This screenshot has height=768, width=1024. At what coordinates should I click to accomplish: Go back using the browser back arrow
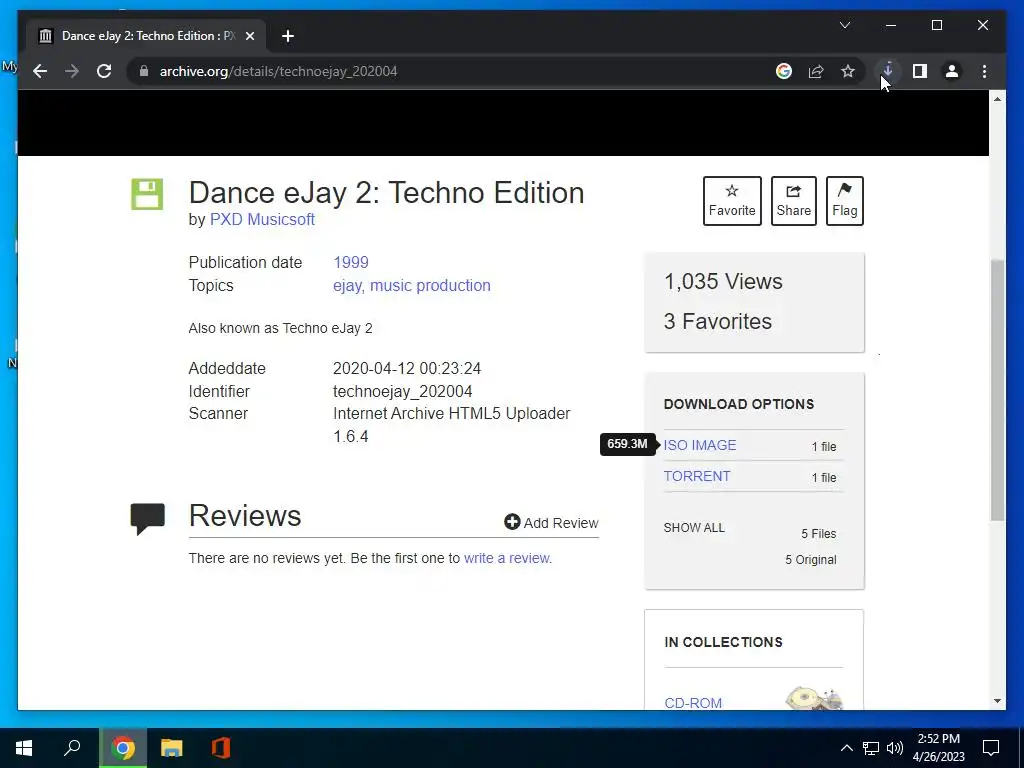pos(40,71)
